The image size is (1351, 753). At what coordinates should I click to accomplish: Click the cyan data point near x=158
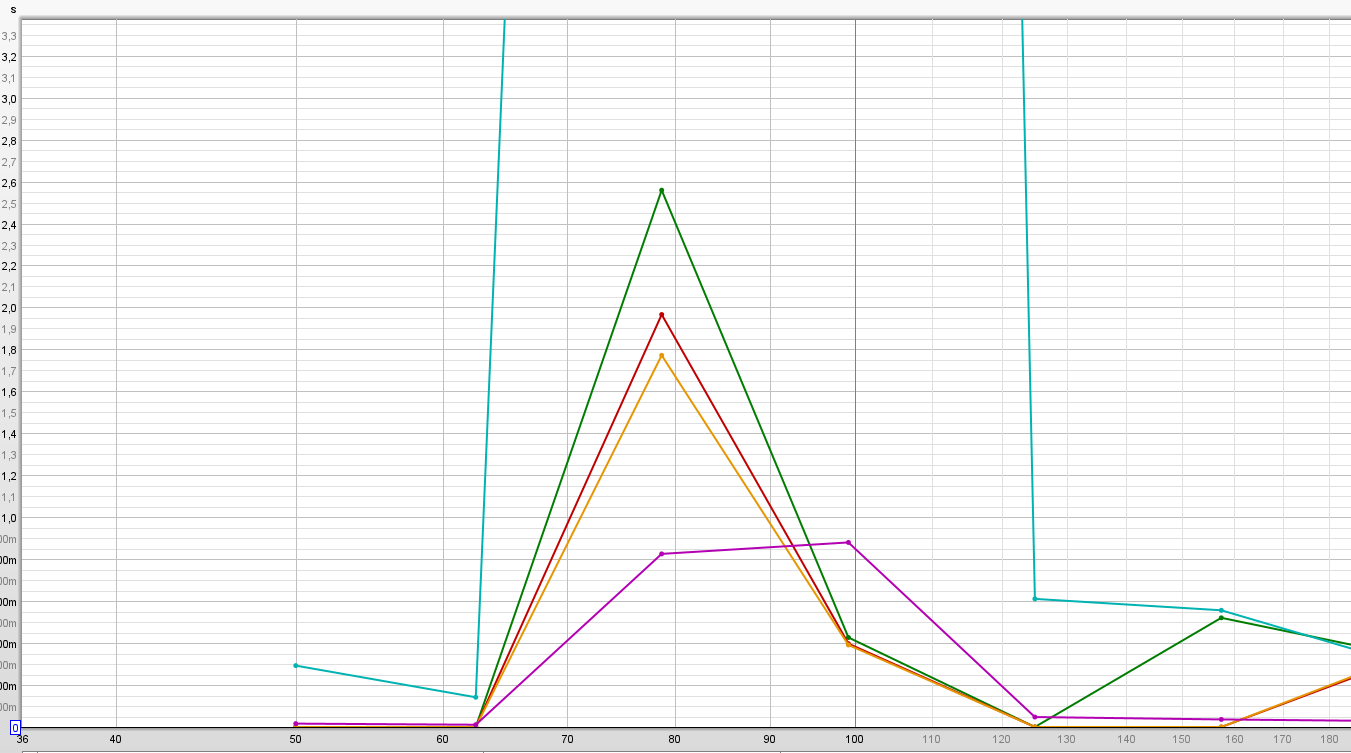point(1221,610)
